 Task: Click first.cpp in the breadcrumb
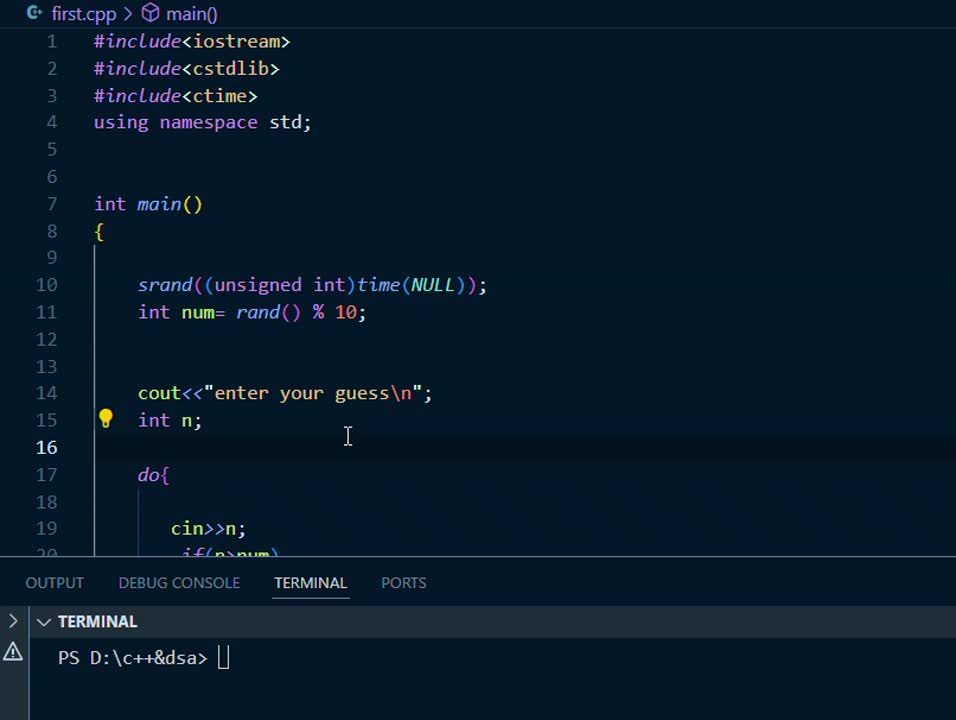coord(84,13)
